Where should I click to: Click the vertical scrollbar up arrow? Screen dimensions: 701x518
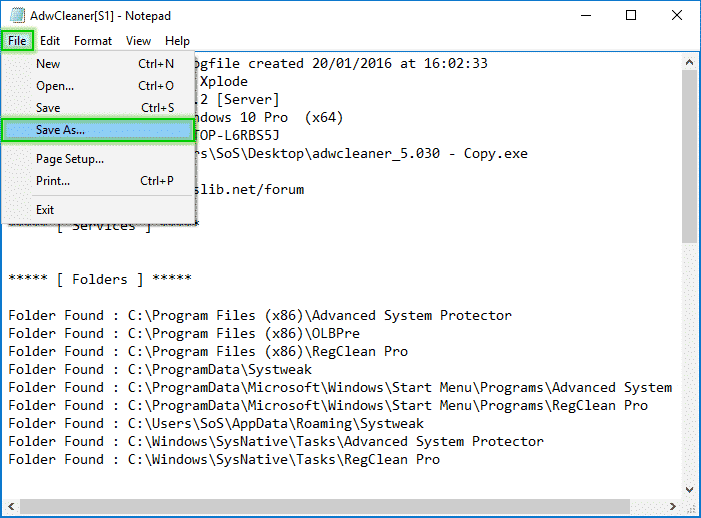690,62
